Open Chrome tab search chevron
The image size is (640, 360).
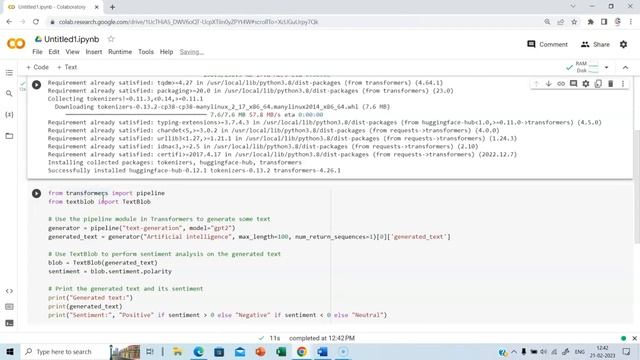[x=573, y=7]
